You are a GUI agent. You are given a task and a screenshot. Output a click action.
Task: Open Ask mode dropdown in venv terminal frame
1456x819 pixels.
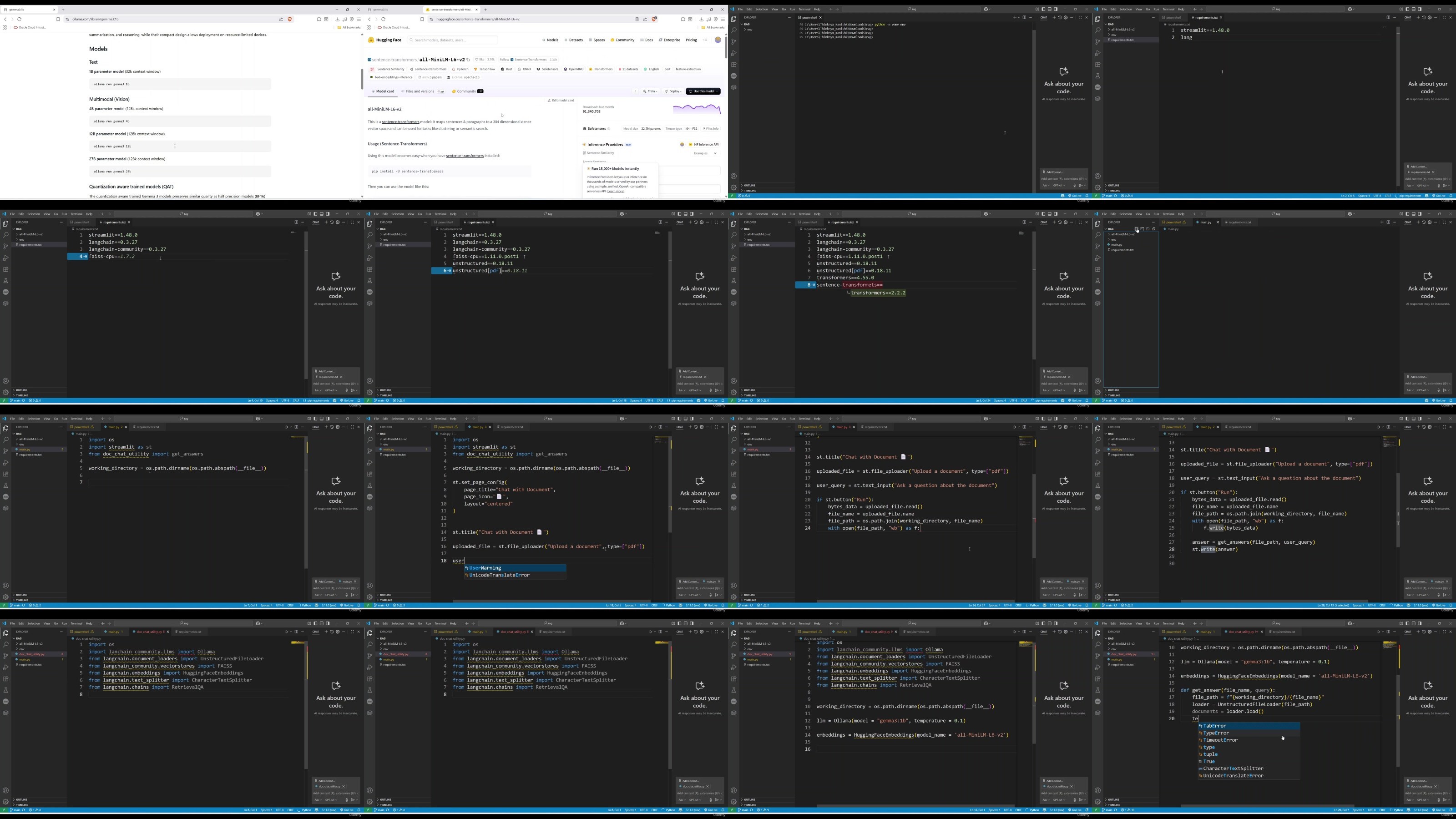pyautogui.click(x=1047, y=185)
